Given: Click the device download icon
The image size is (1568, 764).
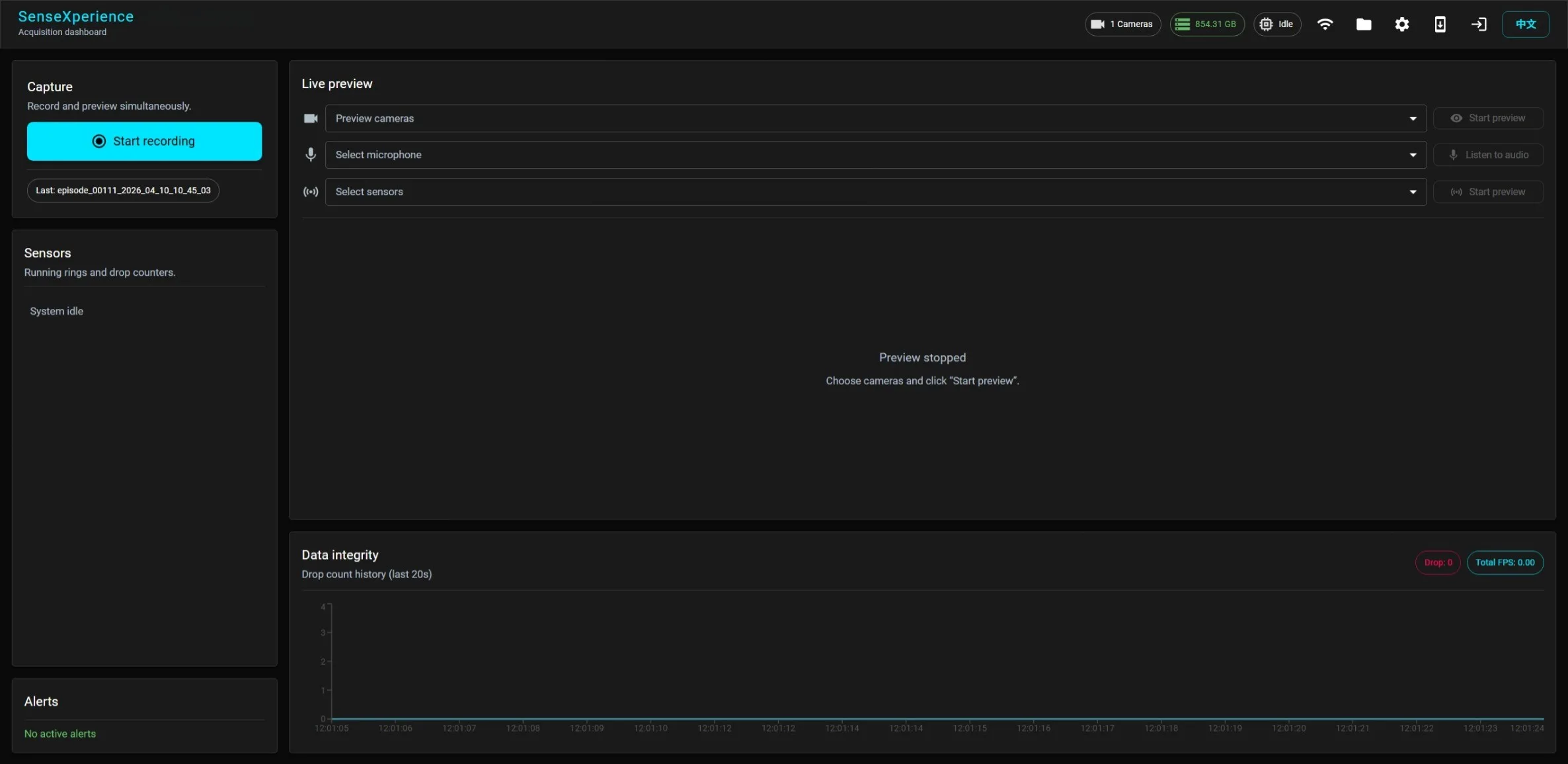Looking at the screenshot, I should click(1440, 24).
